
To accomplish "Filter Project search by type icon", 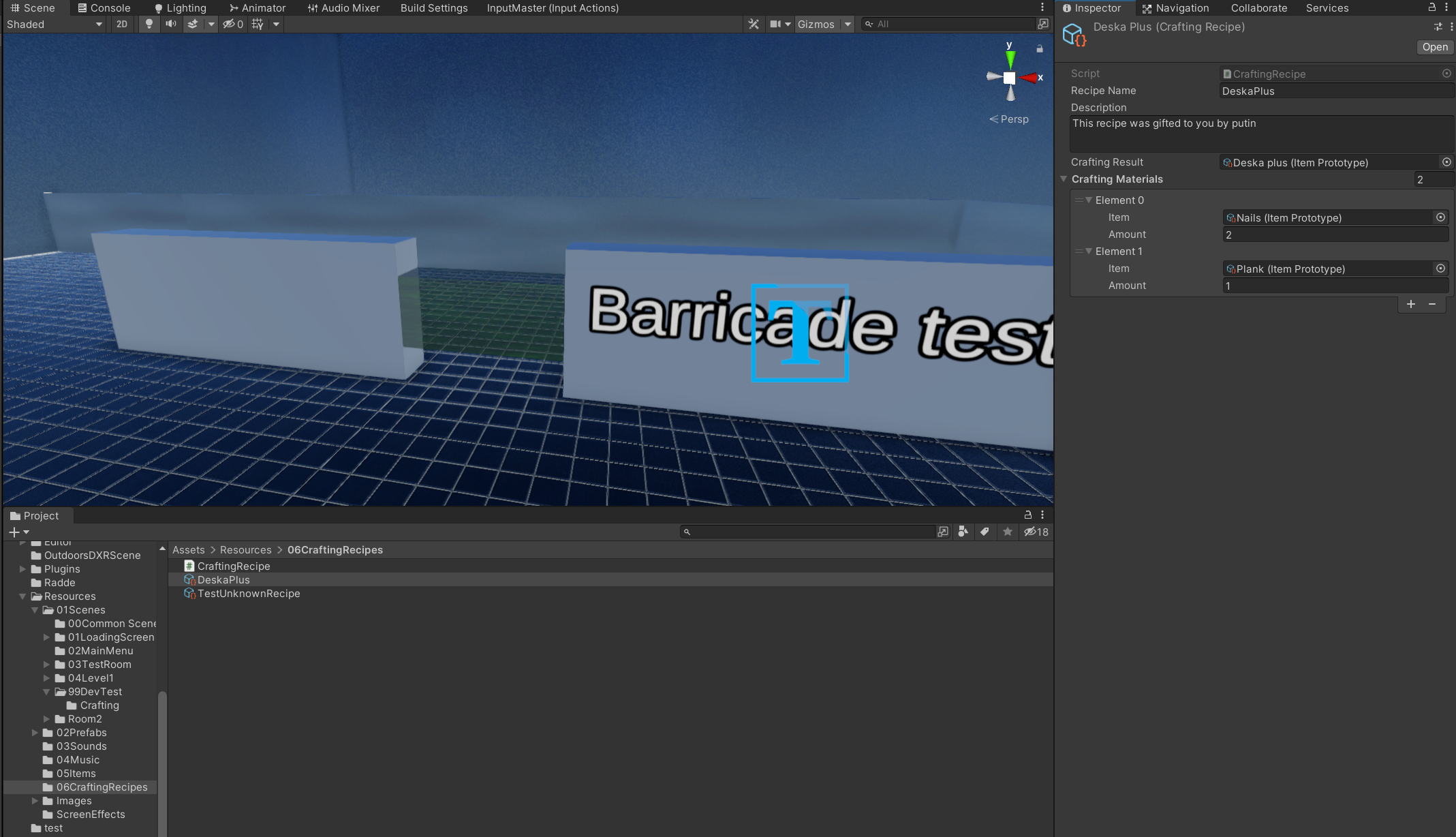I will (963, 532).
